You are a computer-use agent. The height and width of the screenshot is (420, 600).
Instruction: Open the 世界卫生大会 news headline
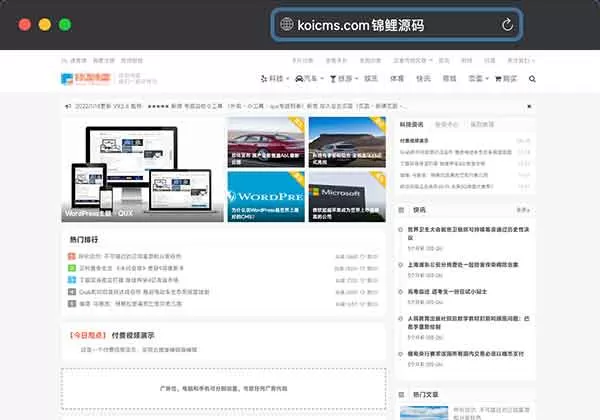tap(468, 233)
